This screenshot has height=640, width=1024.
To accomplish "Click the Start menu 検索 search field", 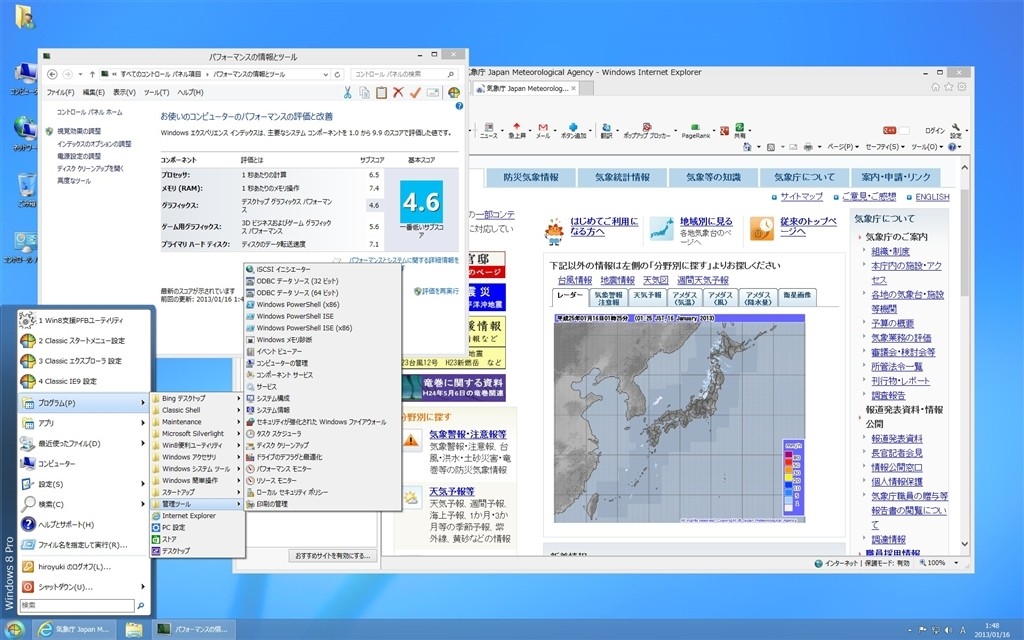I will pyautogui.click(x=77, y=605).
